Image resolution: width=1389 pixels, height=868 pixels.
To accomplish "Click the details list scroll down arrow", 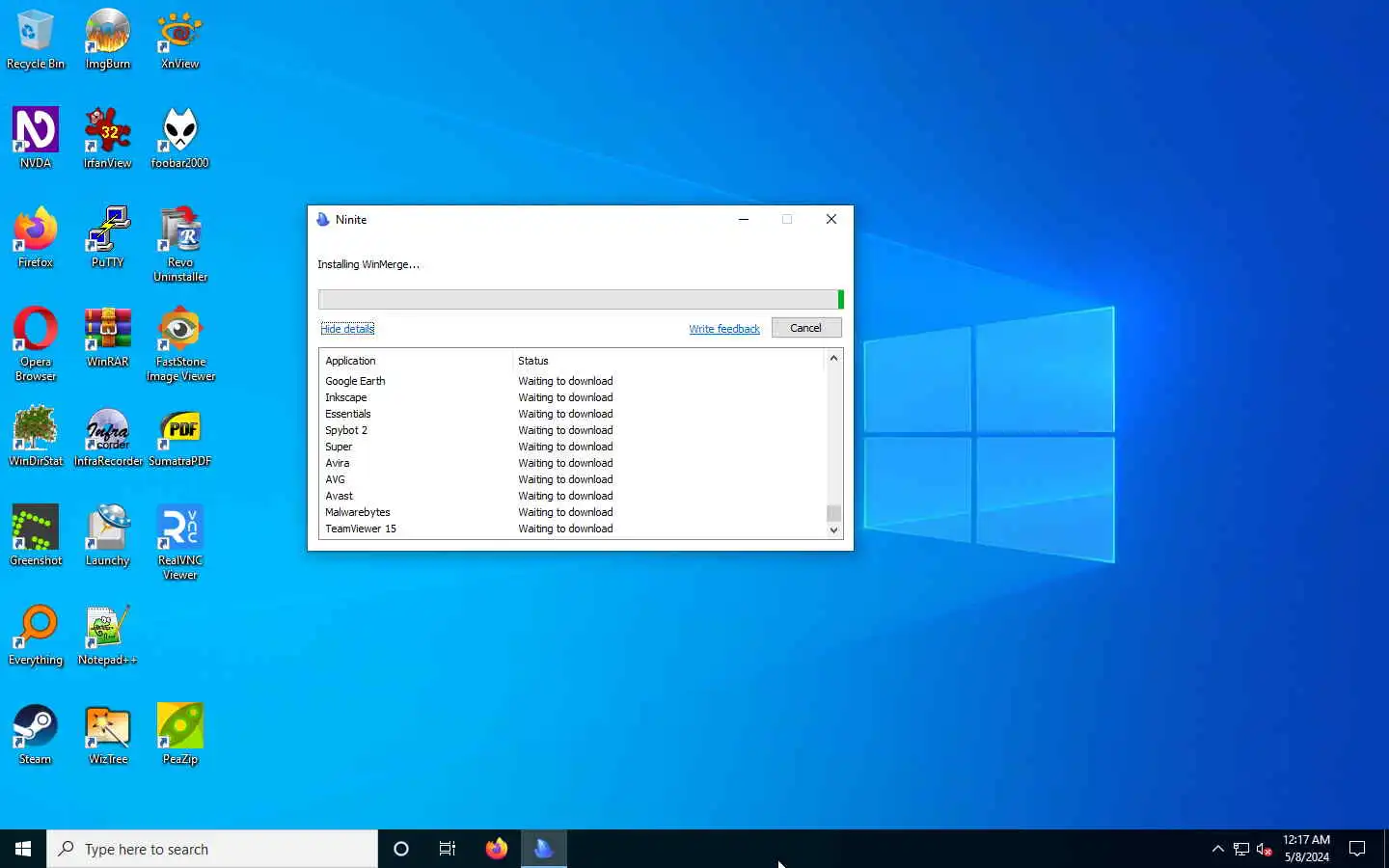I will 834,529.
